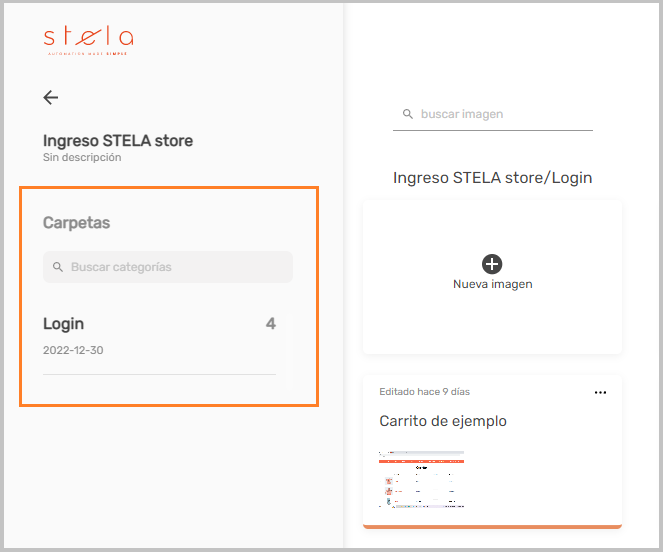Click the Stela logo
The image size is (663, 552).
click(x=88, y=41)
